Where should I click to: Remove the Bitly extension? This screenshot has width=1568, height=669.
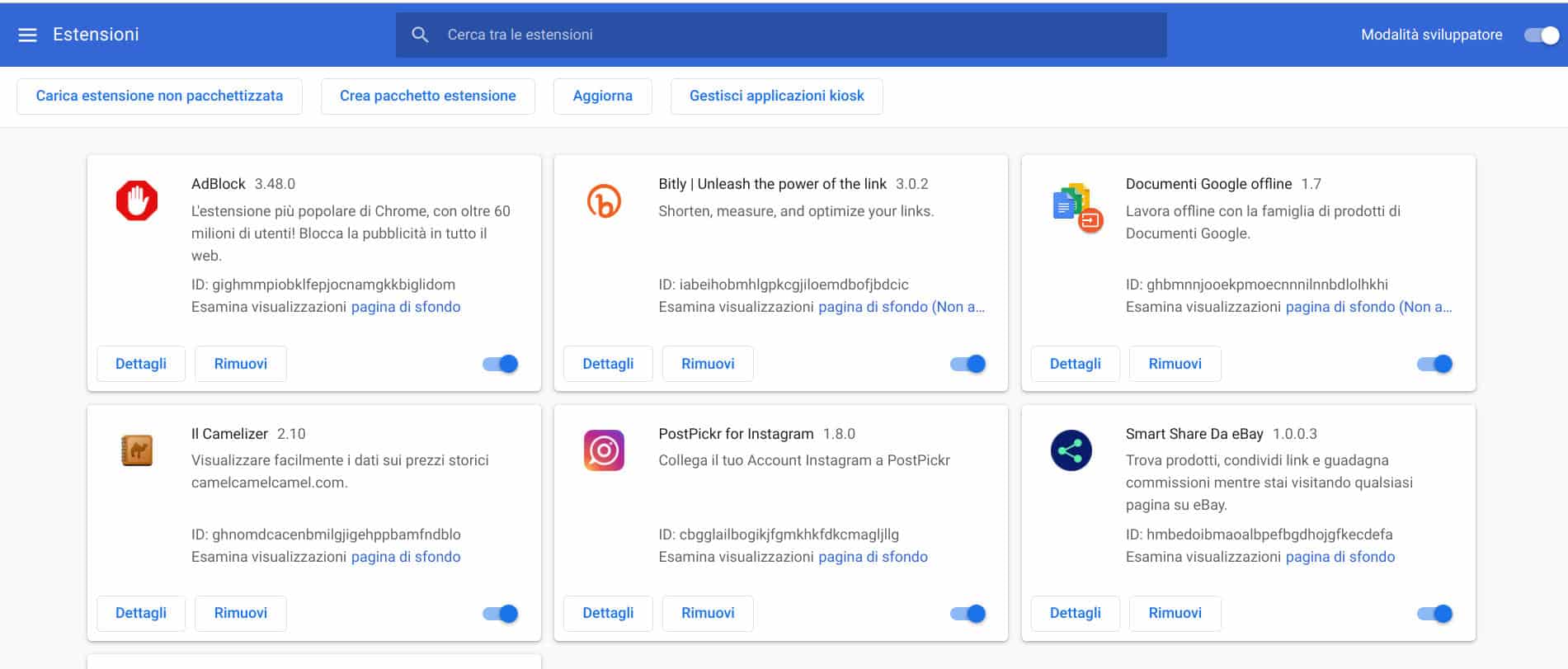click(x=708, y=364)
